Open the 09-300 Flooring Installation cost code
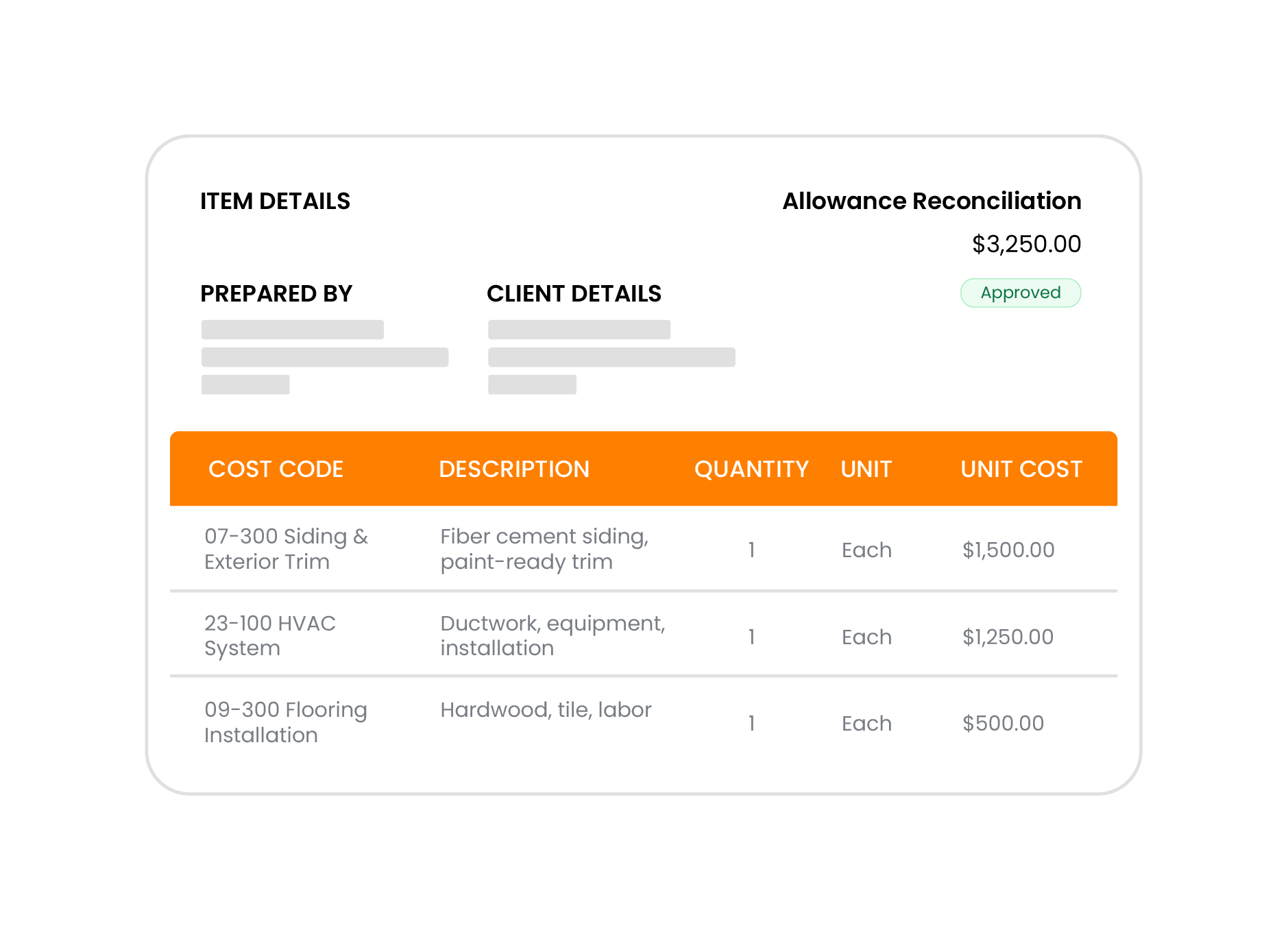The height and width of the screenshot is (930, 1288). pos(285,722)
